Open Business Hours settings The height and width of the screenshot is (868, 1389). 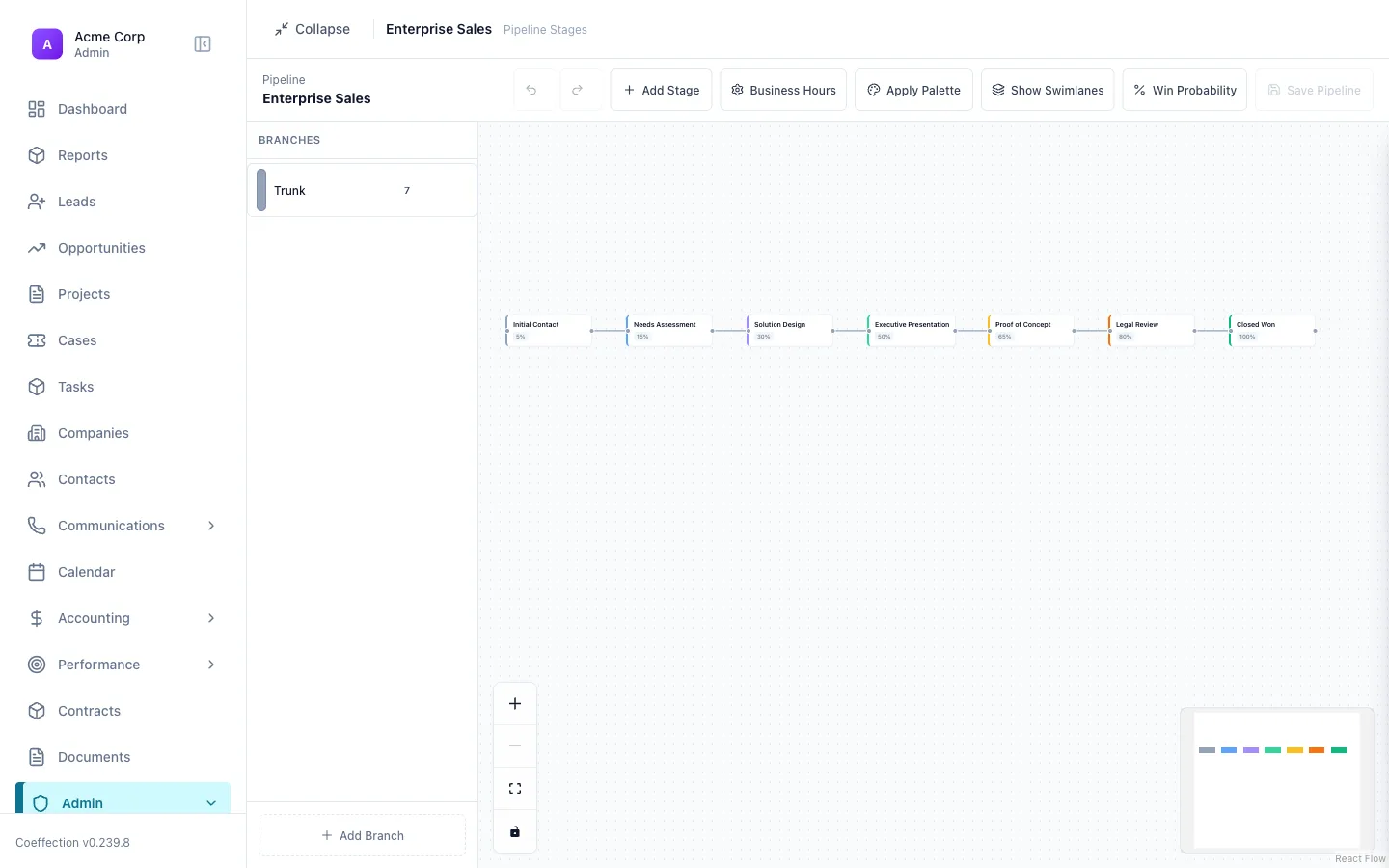pos(783,90)
